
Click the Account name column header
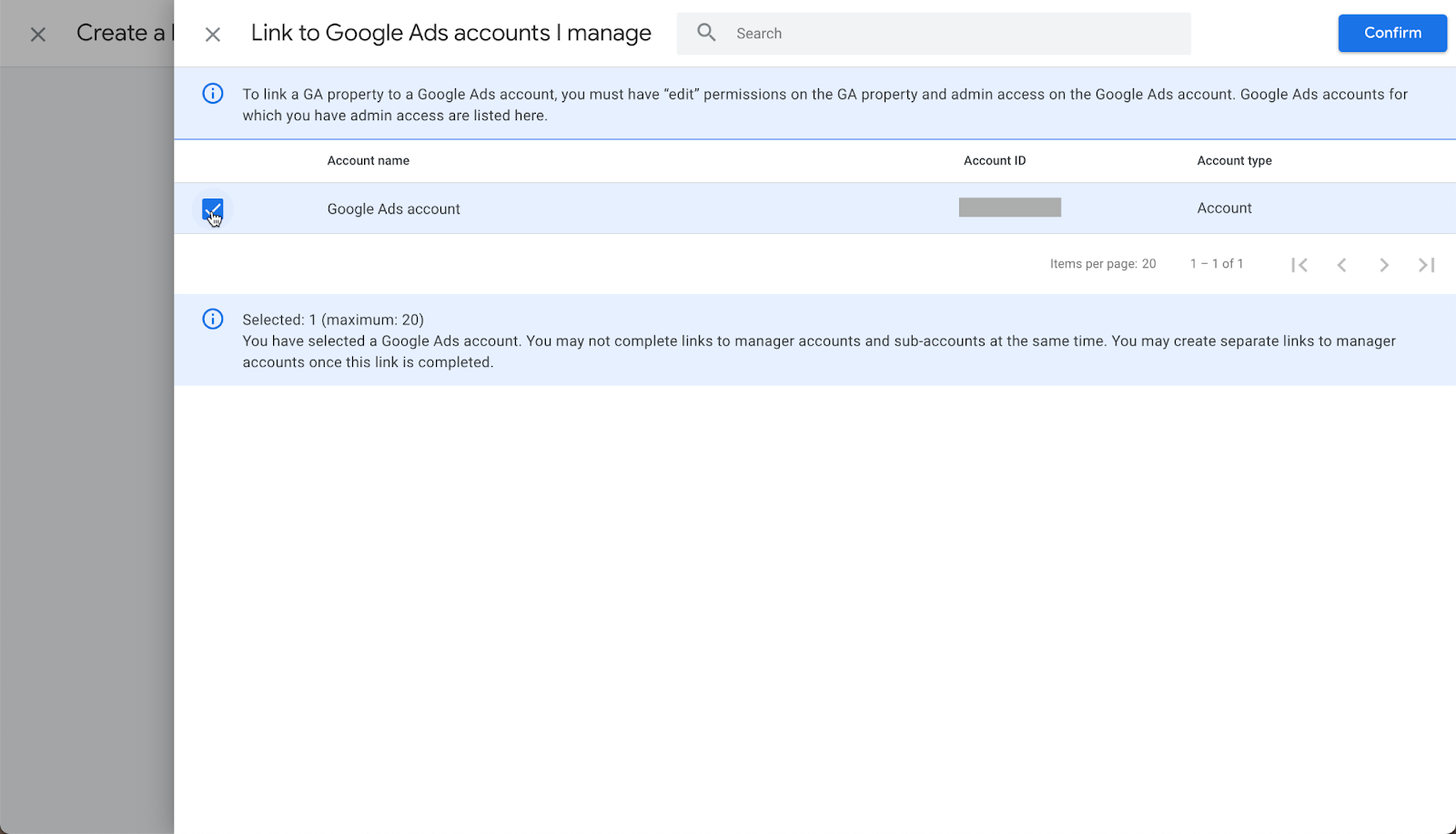pos(369,161)
